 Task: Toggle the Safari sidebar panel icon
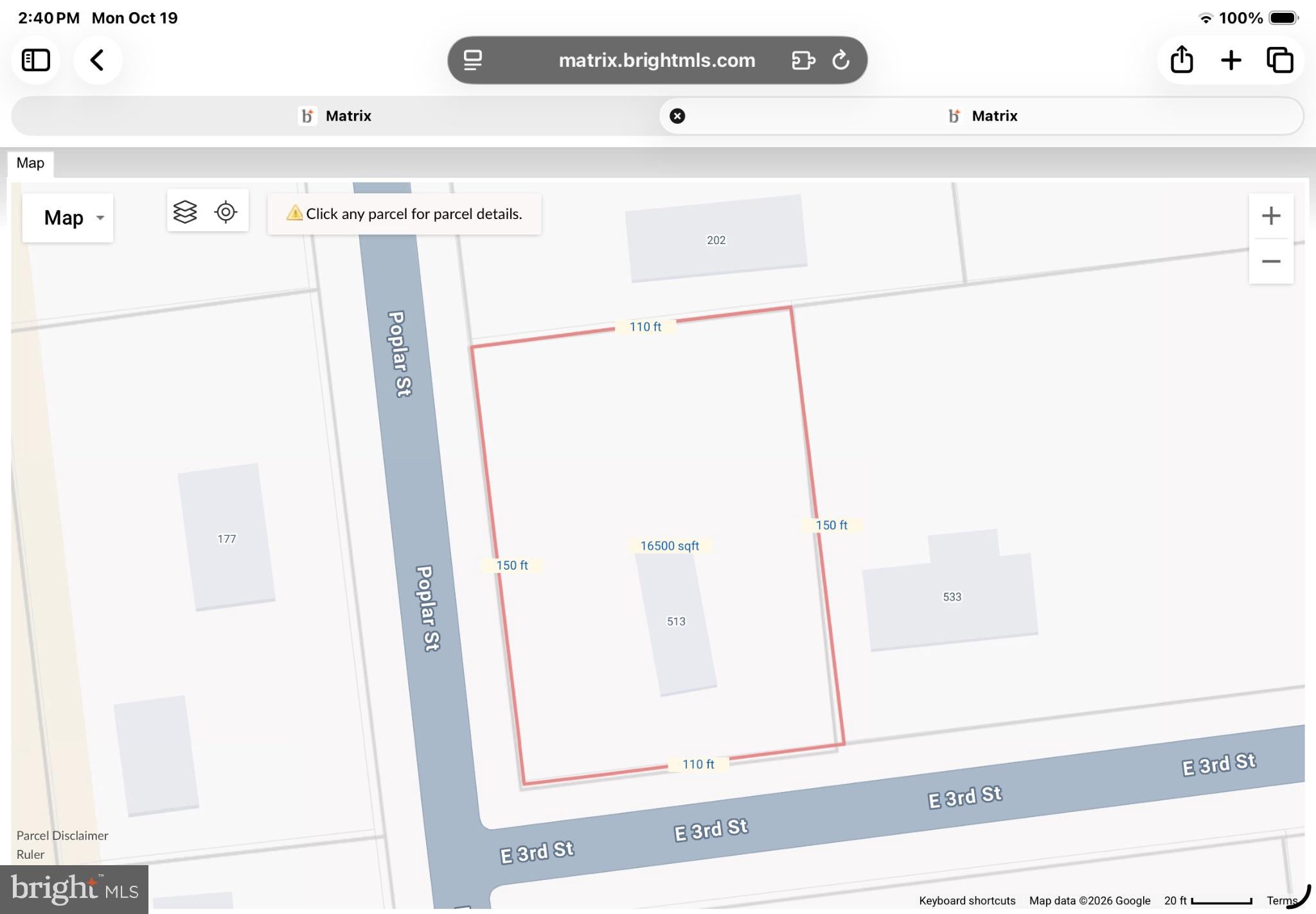(x=36, y=60)
